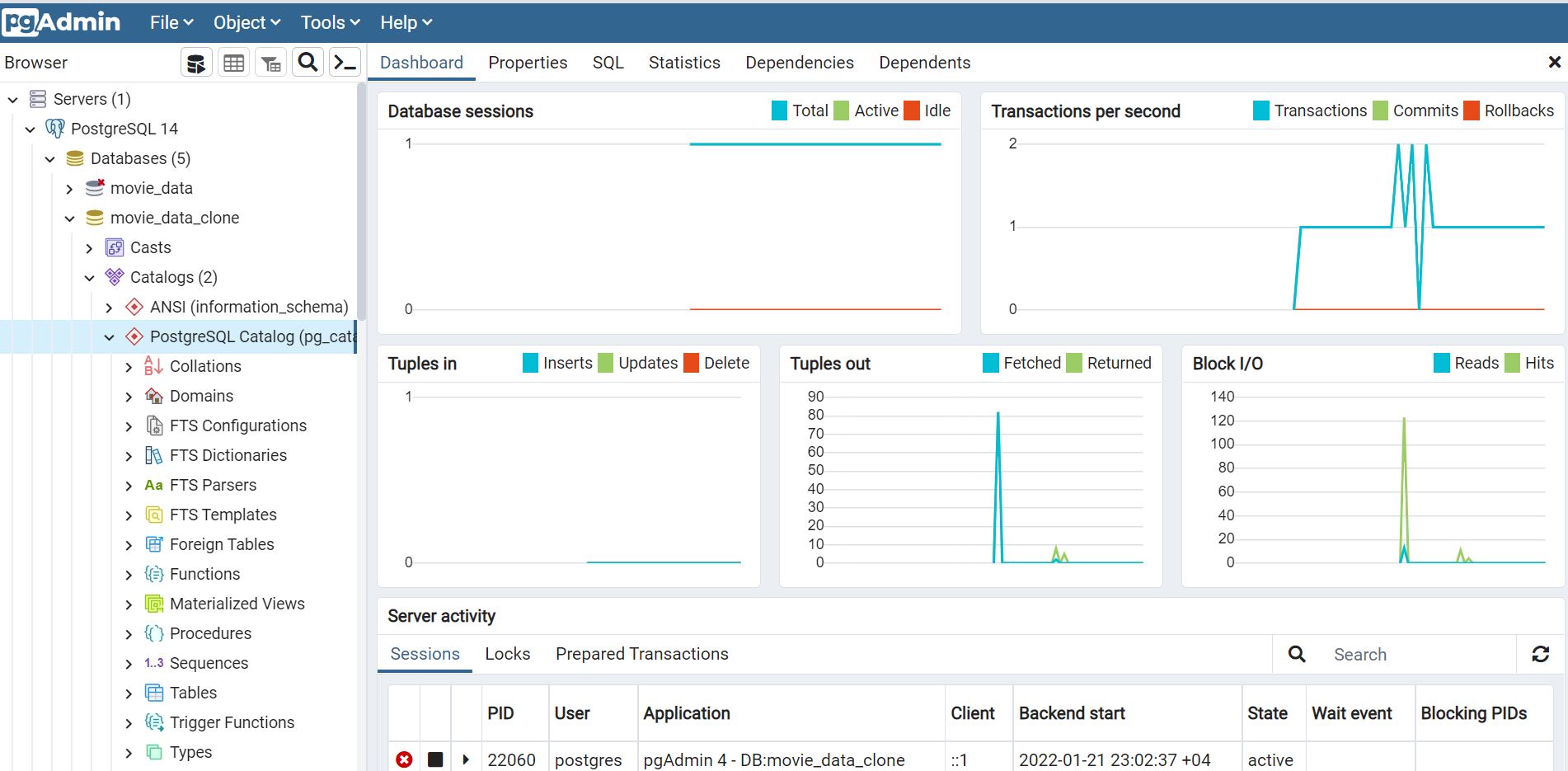Launch the PSQL Tool terminal icon
Screen dimensions: 1568x771
point(345,63)
